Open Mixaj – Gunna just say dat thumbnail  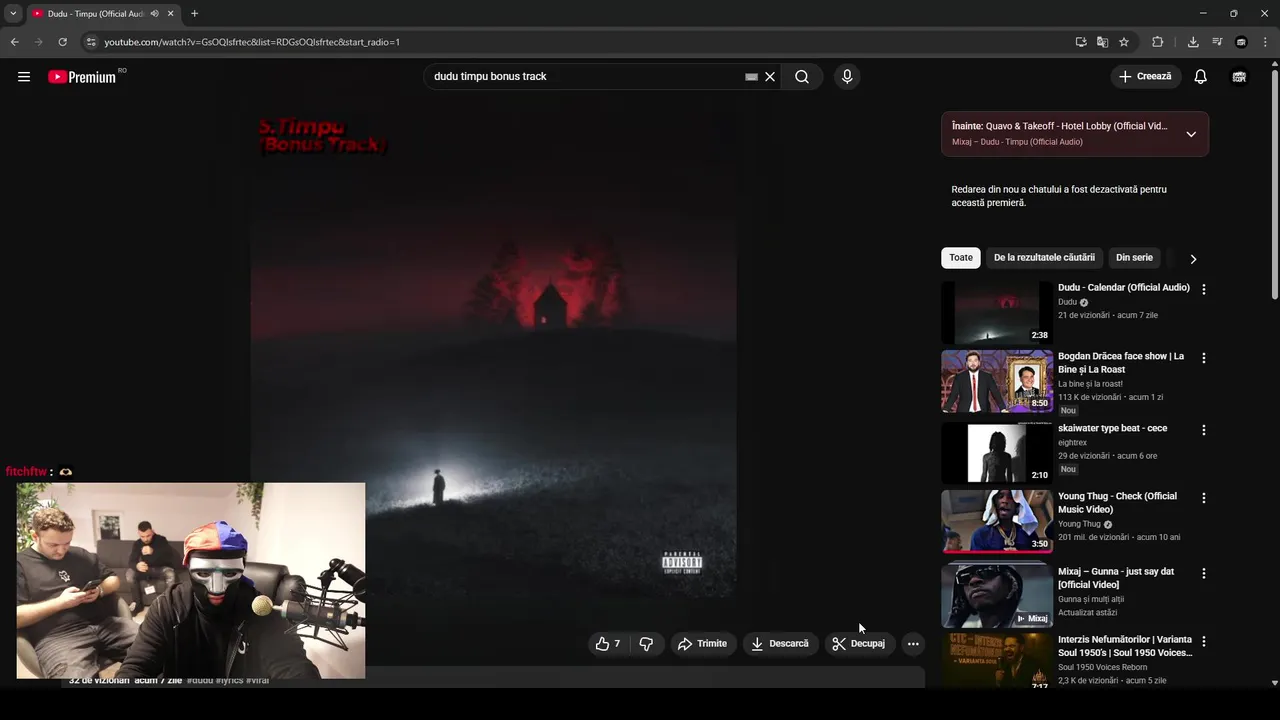(997, 595)
